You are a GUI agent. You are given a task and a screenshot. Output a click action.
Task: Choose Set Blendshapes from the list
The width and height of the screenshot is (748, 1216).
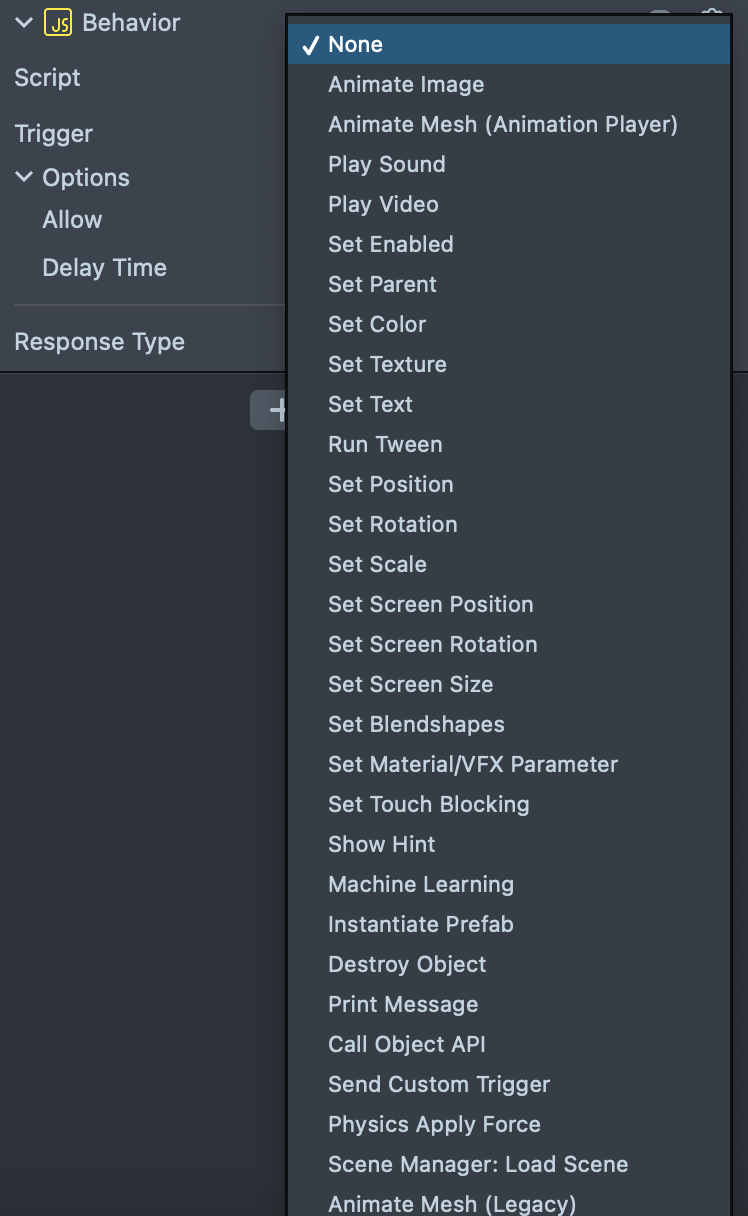pos(416,724)
